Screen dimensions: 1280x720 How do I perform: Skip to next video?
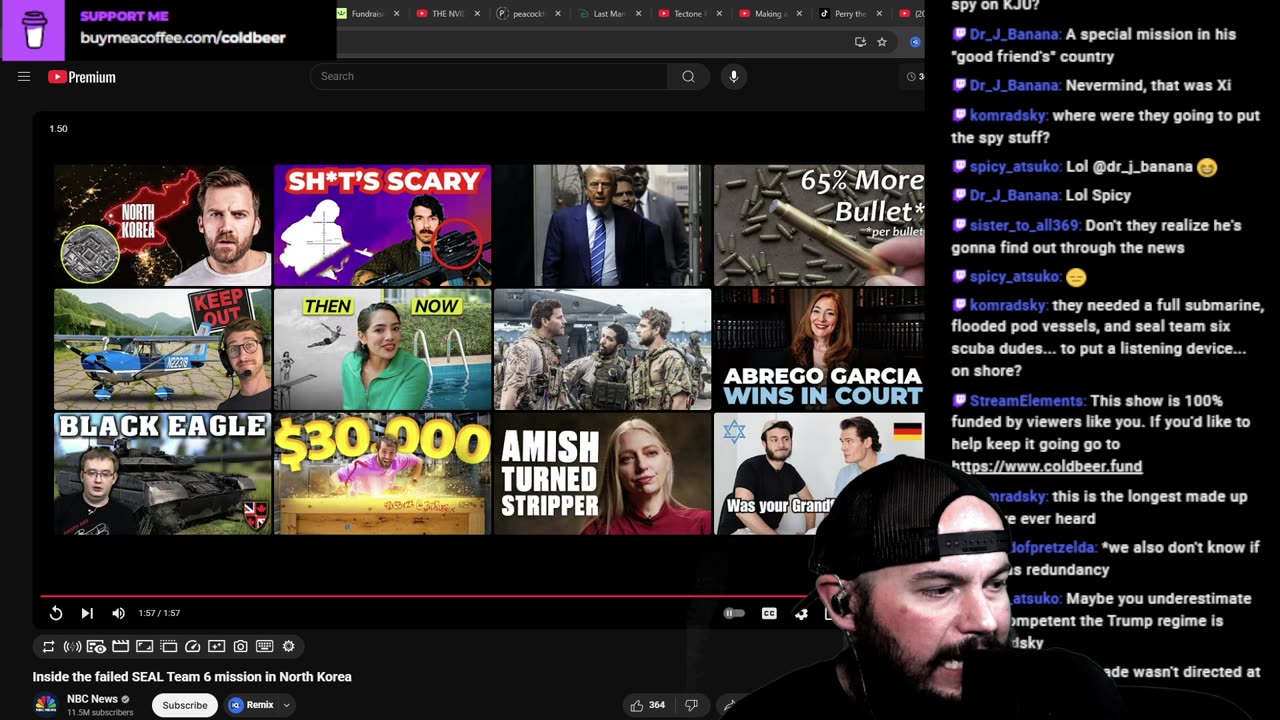point(87,613)
